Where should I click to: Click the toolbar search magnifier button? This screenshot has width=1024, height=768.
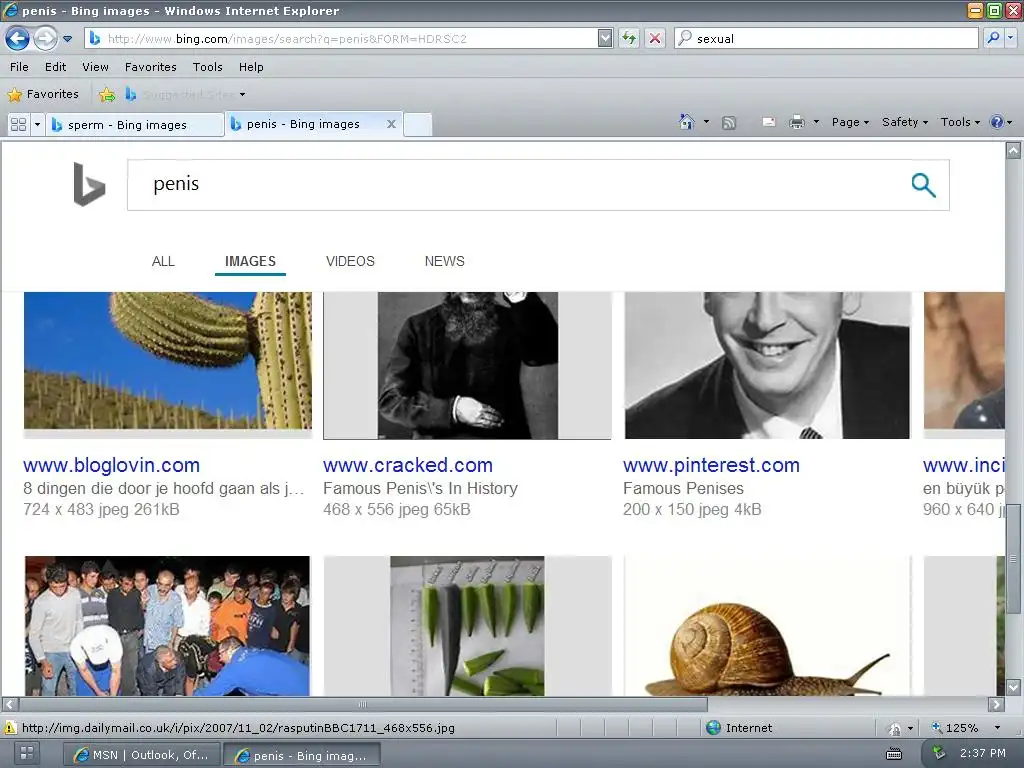(x=993, y=38)
